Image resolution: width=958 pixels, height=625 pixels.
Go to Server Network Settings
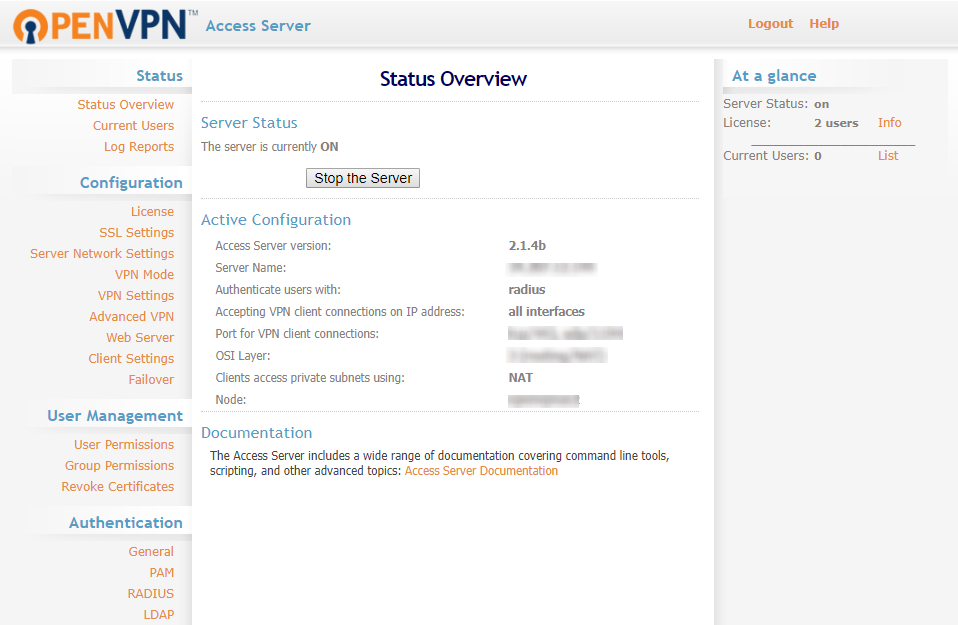(x=102, y=253)
